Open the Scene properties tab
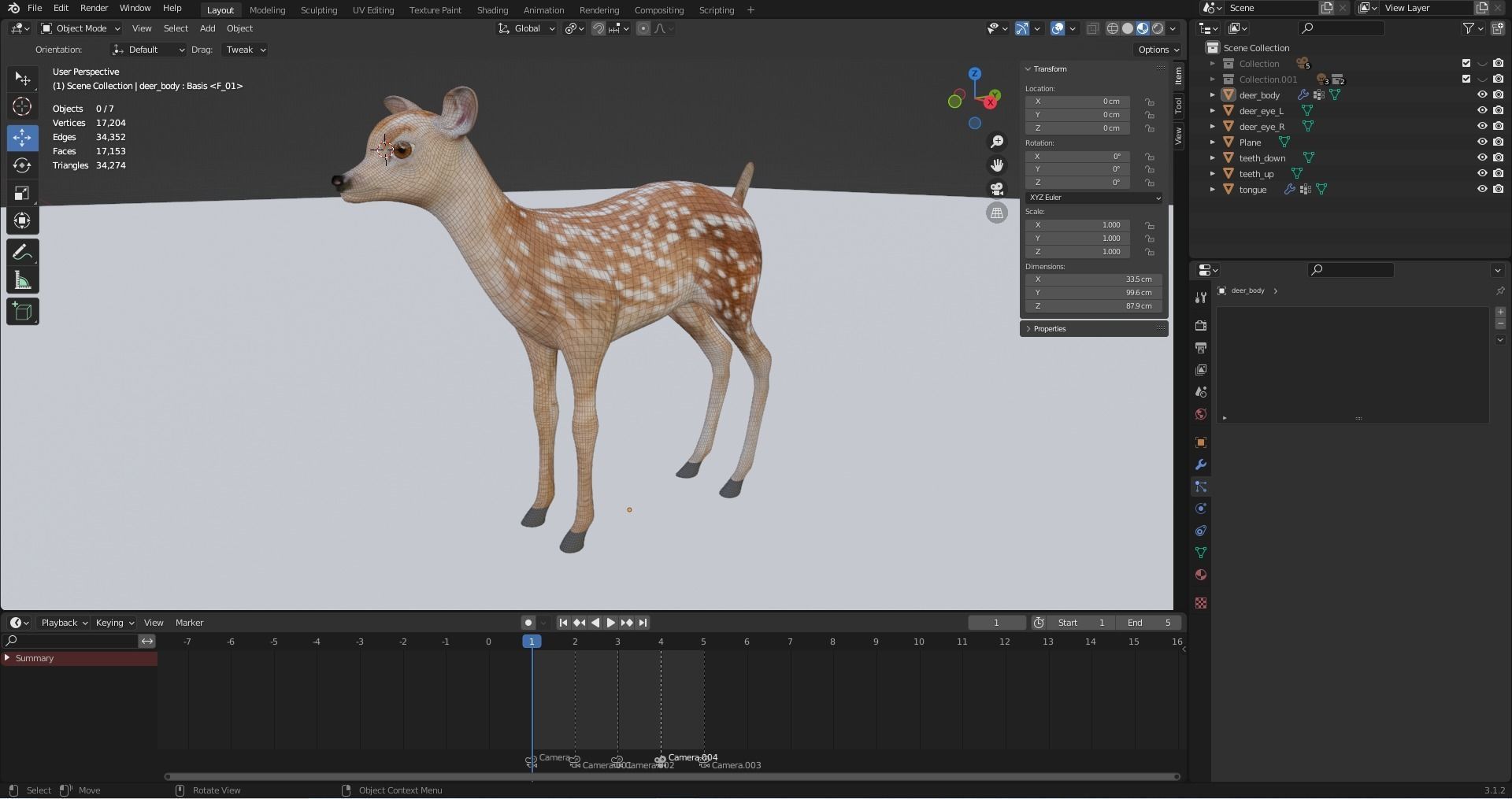 coord(1201,391)
